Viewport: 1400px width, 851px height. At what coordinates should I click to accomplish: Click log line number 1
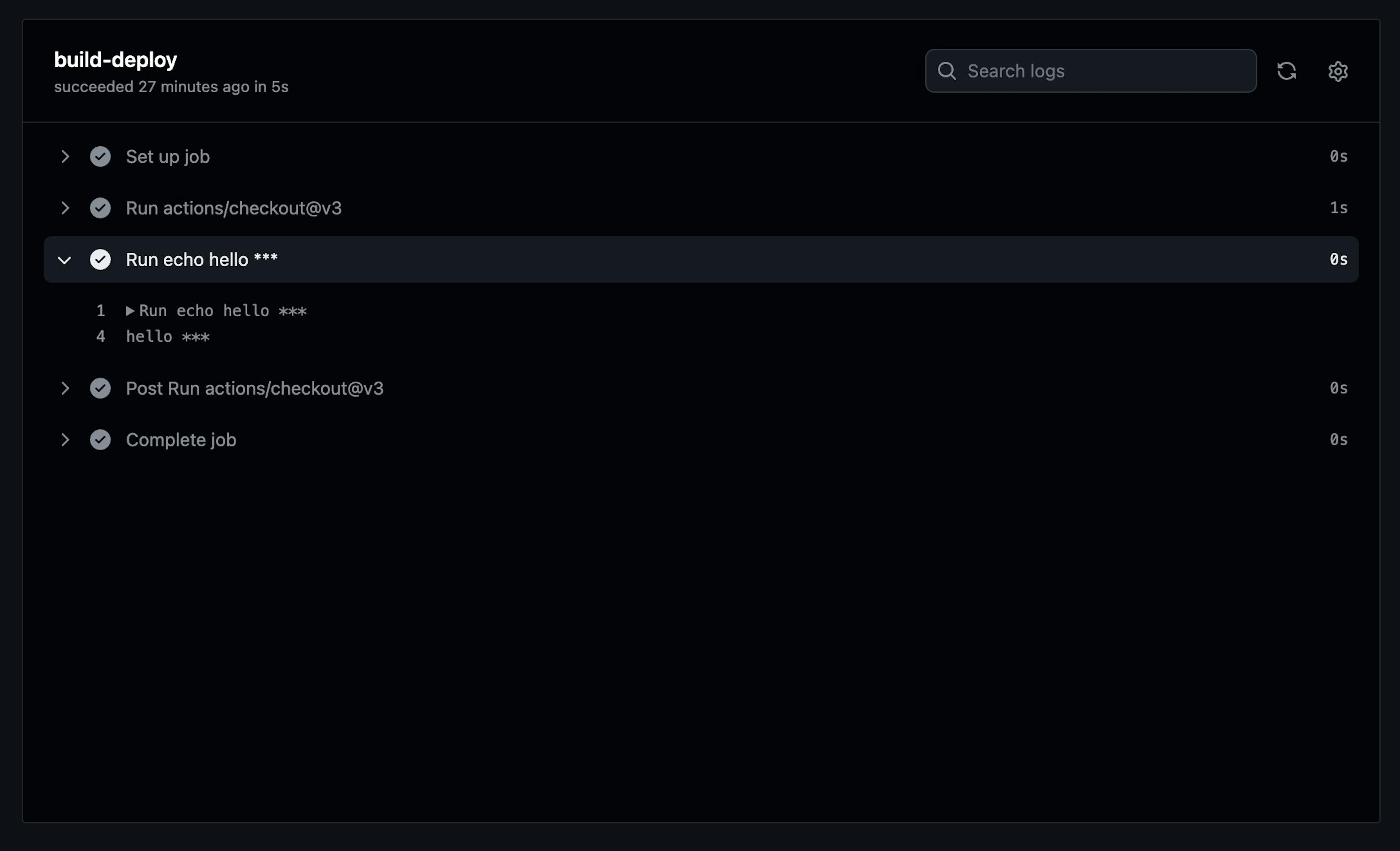(101, 310)
